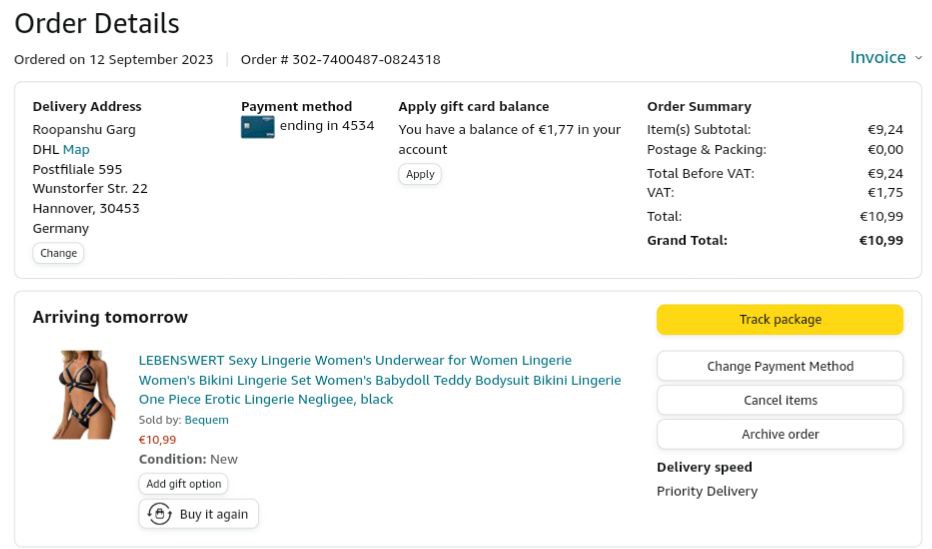Viewport: 932px width, 549px height.
Task: Click Add gift option
Action: pyautogui.click(x=183, y=484)
